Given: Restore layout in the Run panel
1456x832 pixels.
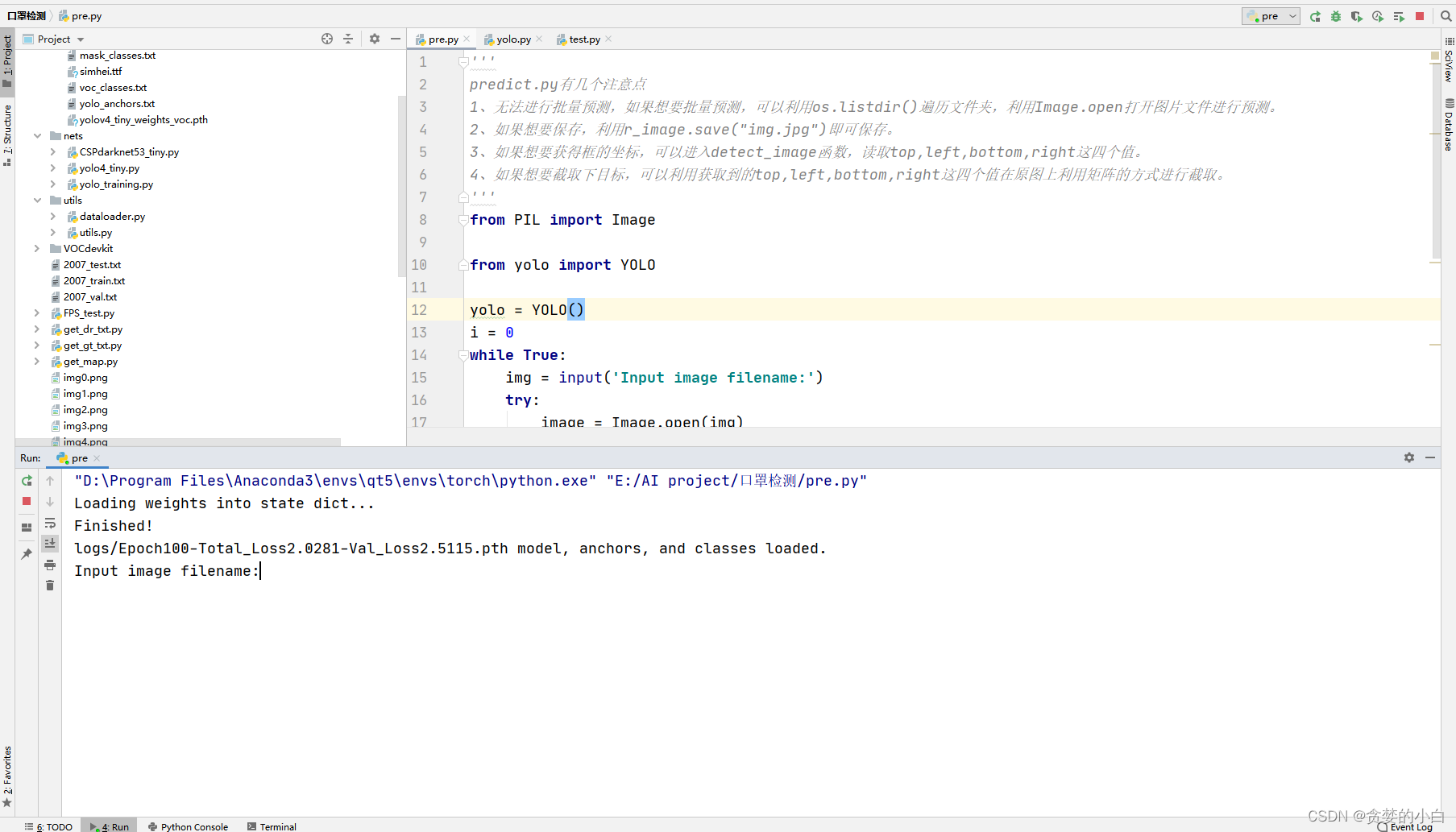Looking at the screenshot, I should click(x=27, y=528).
